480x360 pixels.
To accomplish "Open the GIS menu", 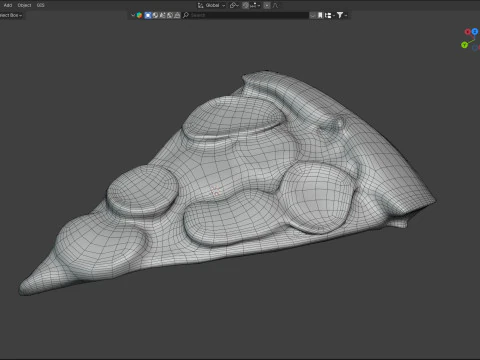I will pos(41,5).
